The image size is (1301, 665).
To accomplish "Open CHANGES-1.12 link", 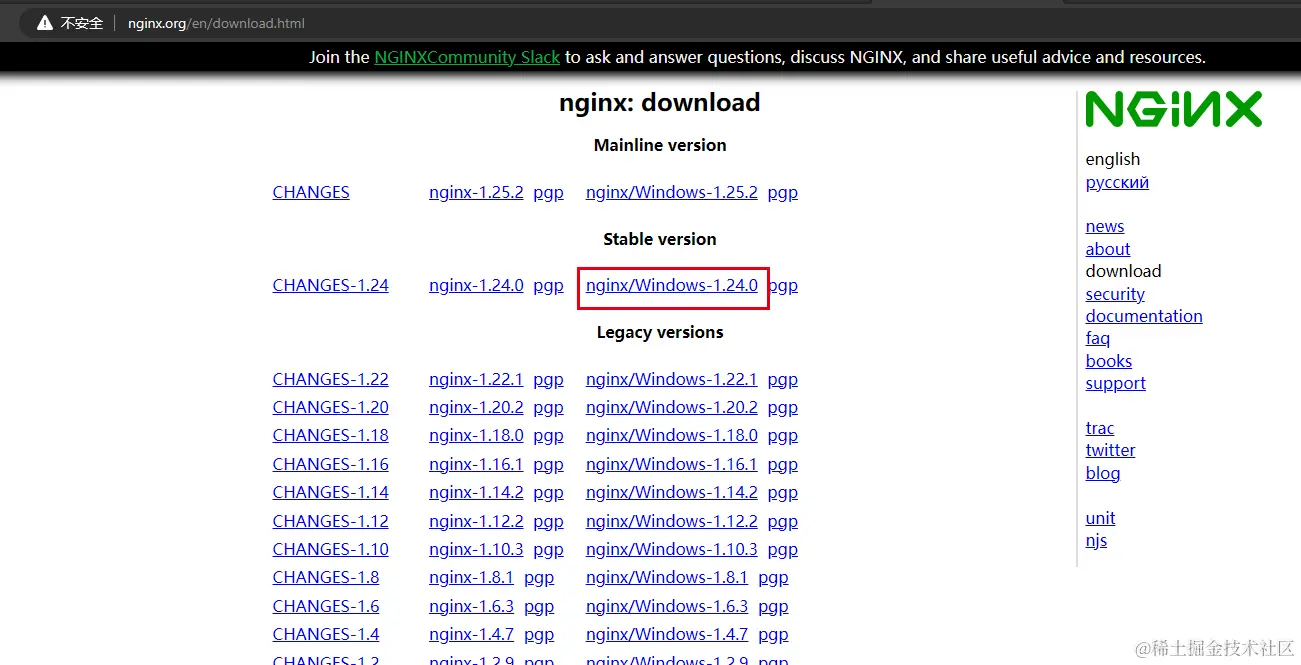I will click(x=330, y=521).
